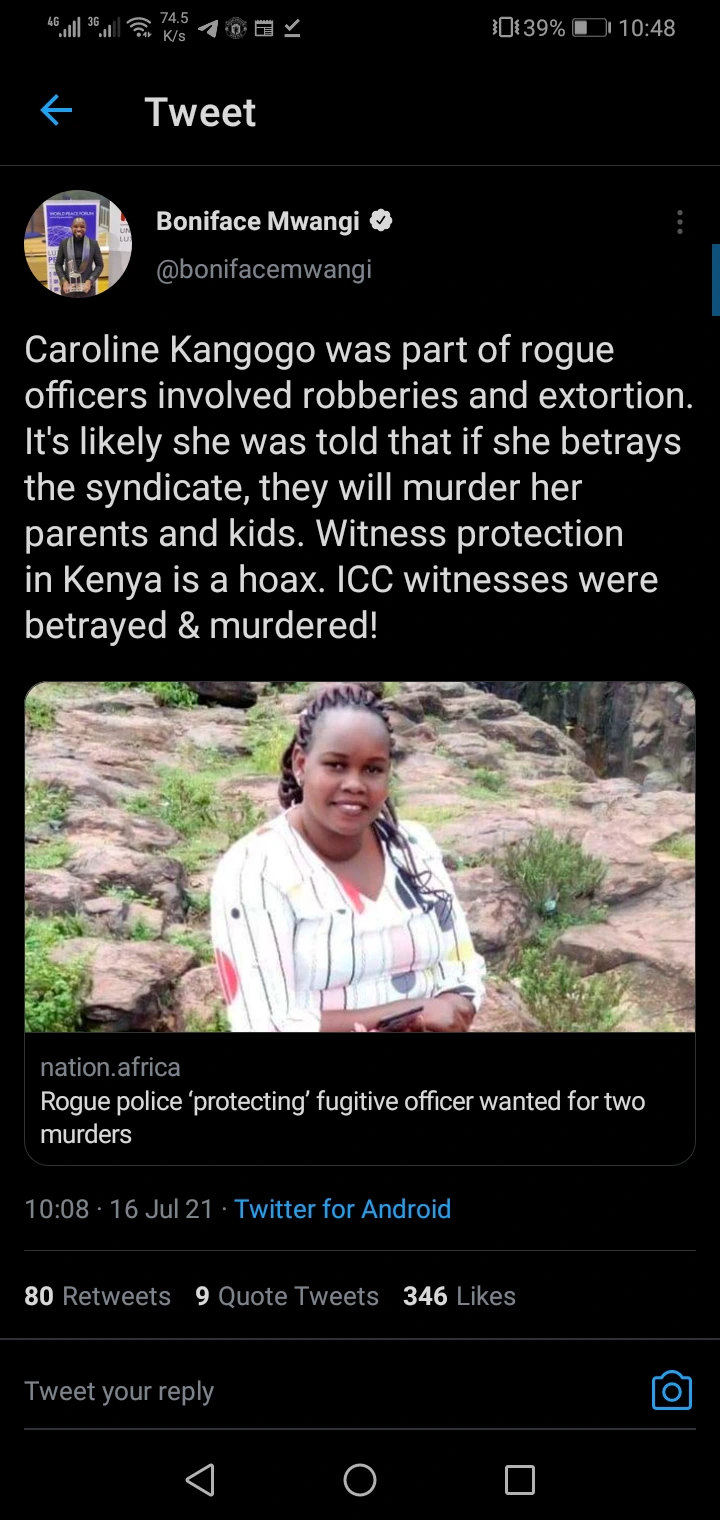Image resolution: width=720 pixels, height=1520 pixels.
Task: View the 346 Likes list
Action: pyautogui.click(x=459, y=1296)
